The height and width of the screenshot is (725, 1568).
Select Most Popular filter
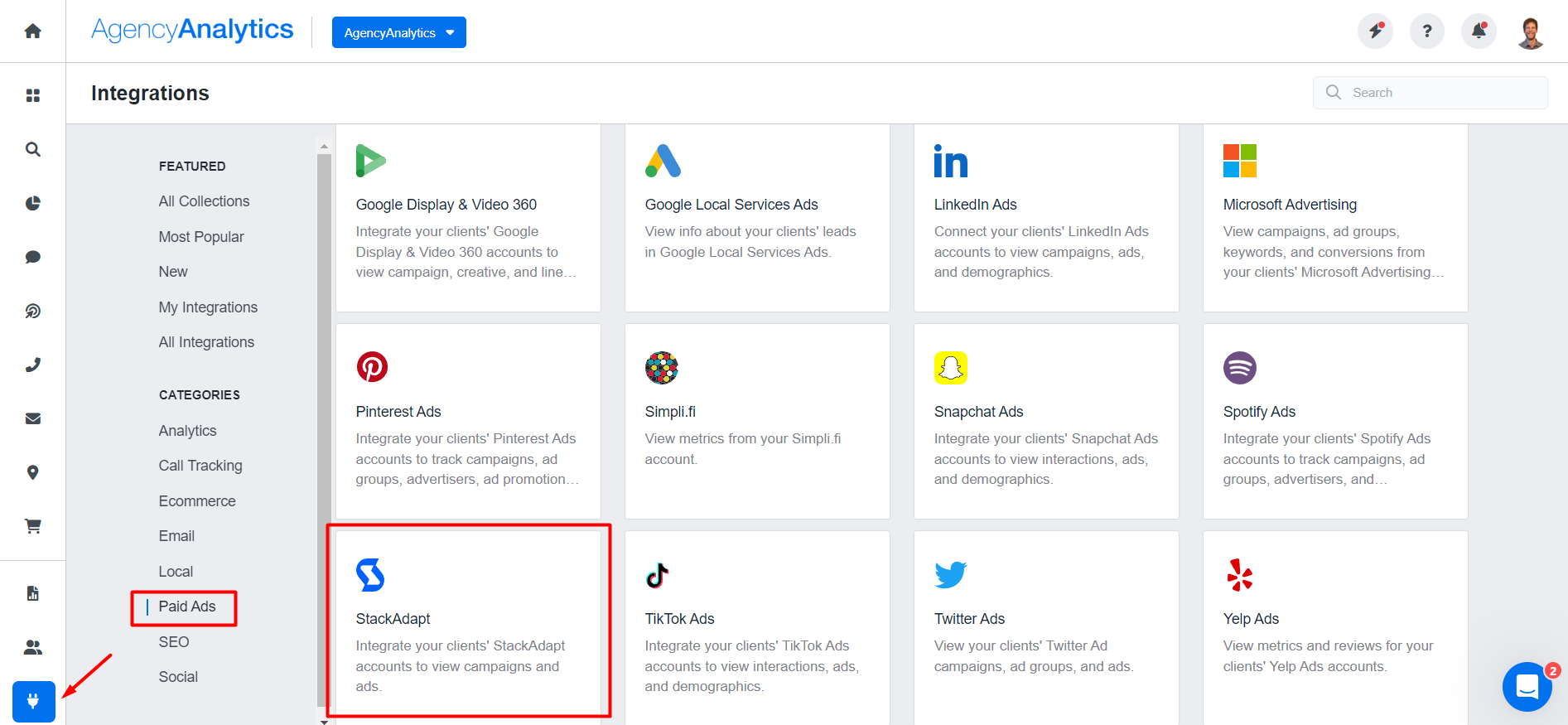point(201,237)
